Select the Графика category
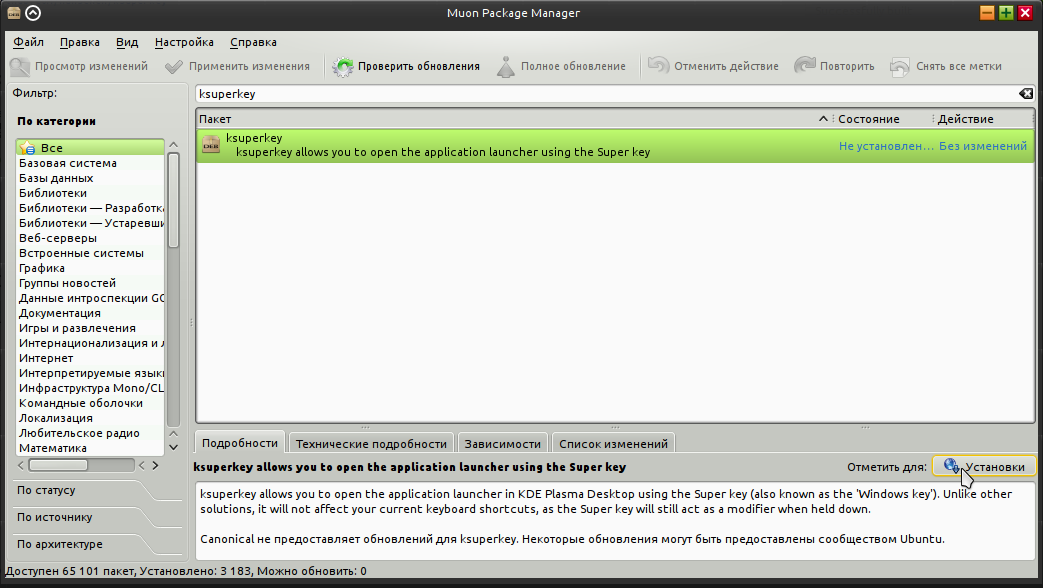The image size is (1043, 588). tap(90, 268)
